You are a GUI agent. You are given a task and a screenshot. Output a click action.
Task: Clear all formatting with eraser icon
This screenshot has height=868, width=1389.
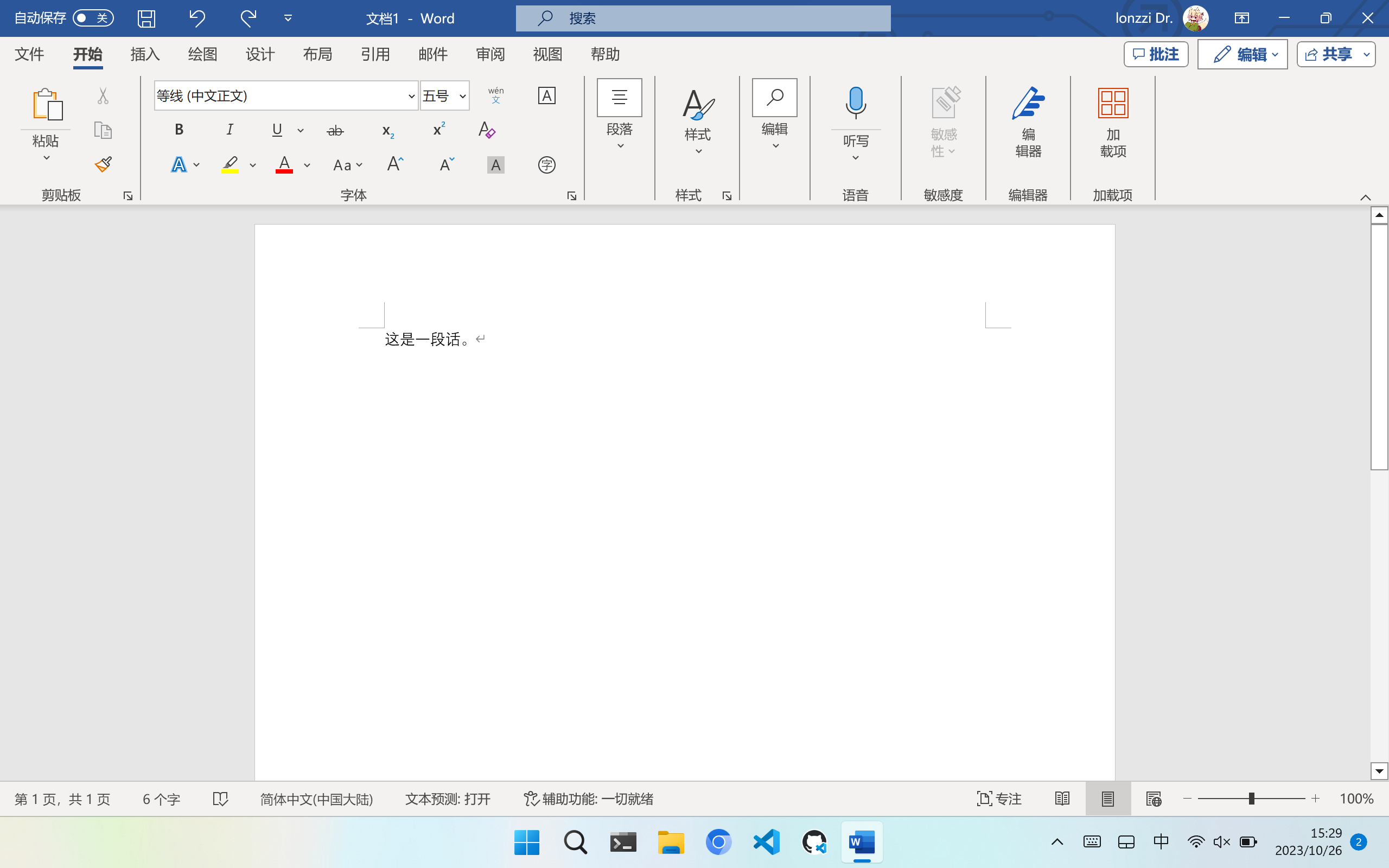[487, 130]
